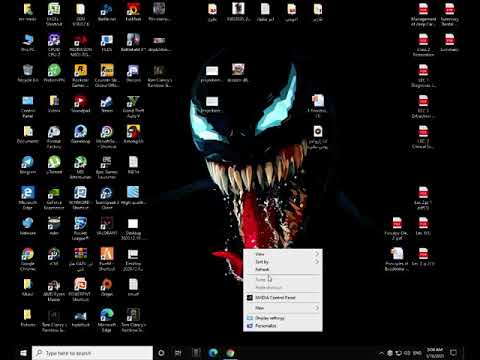Expand the New submenu in context menu
480x360 pixels.
(x=283, y=308)
